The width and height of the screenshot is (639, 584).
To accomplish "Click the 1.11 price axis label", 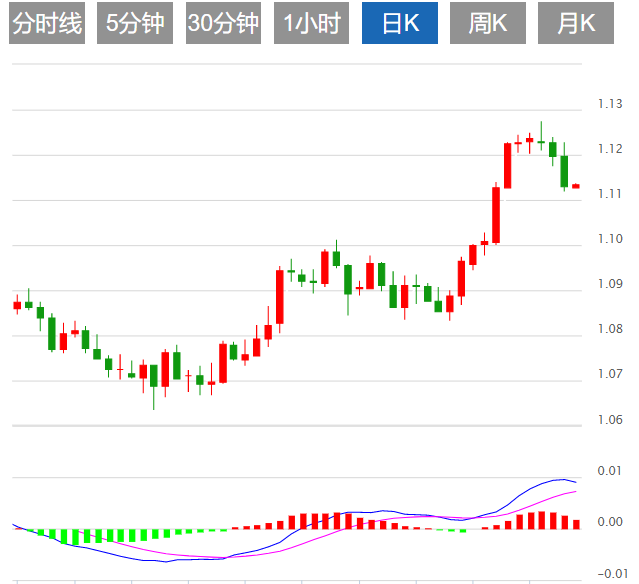I will [x=610, y=194].
